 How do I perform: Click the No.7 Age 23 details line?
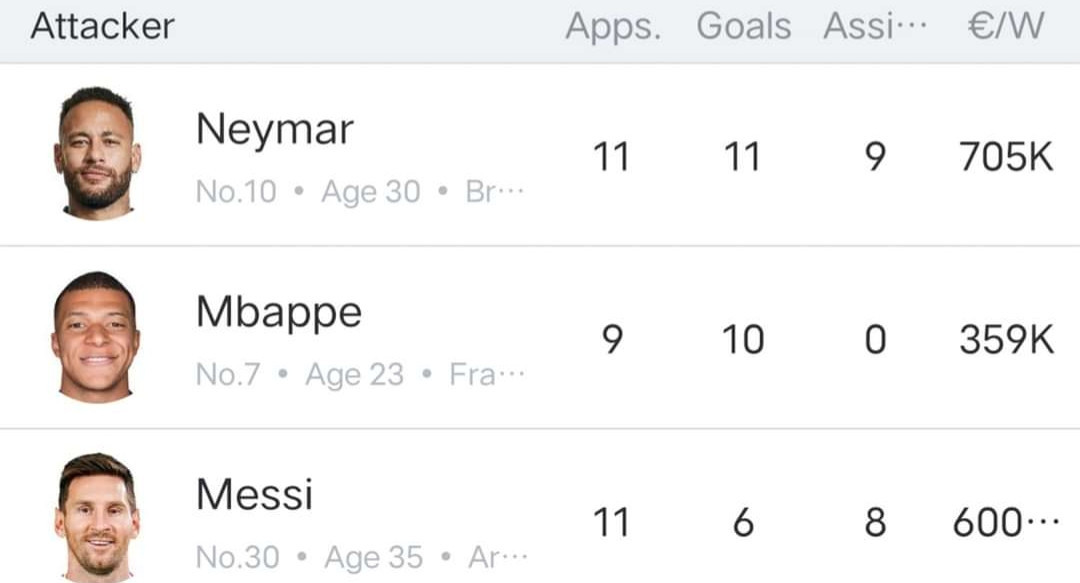360,375
